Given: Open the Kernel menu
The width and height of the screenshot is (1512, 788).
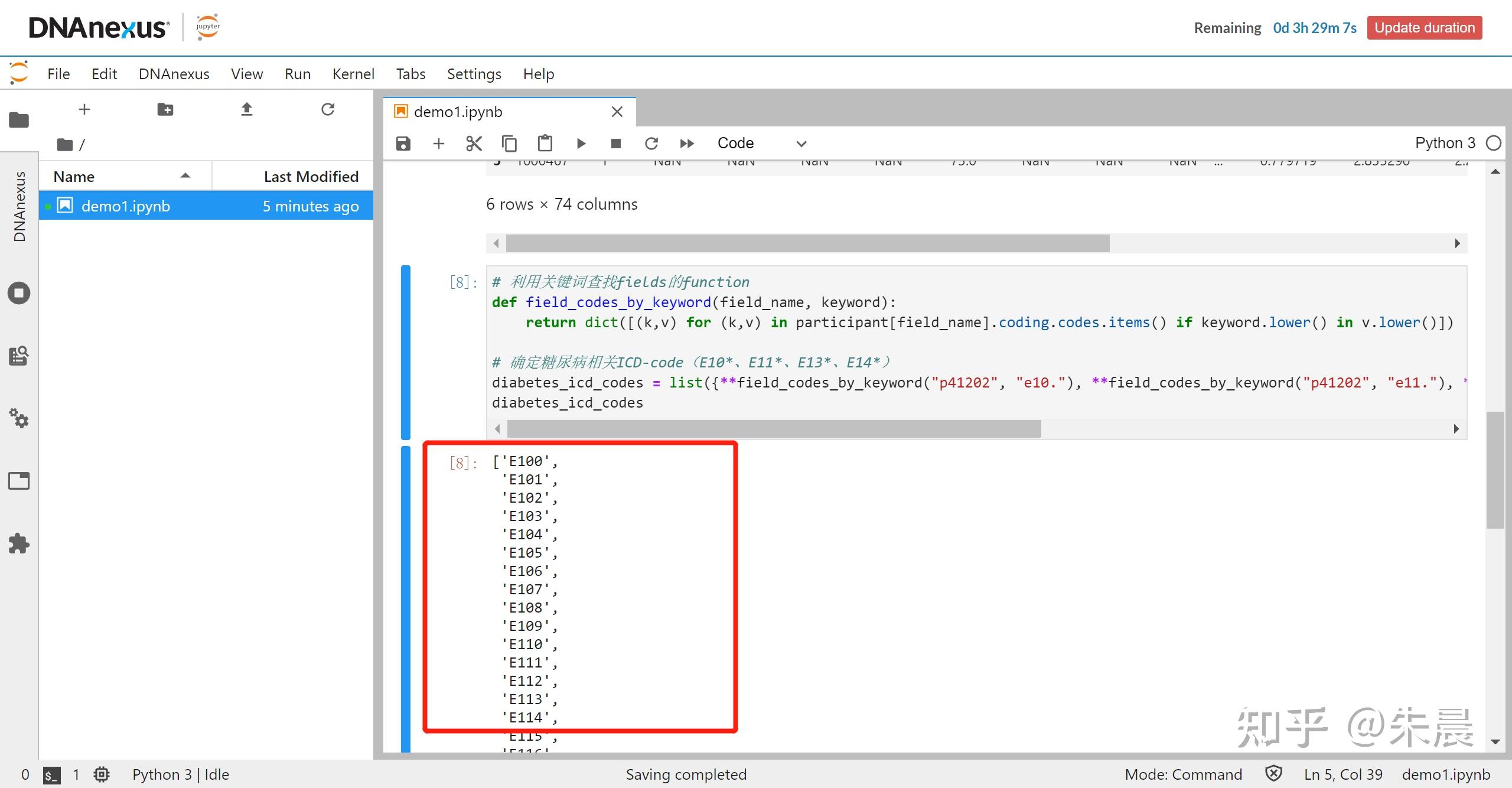Looking at the screenshot, I should (x=353, y=74).
